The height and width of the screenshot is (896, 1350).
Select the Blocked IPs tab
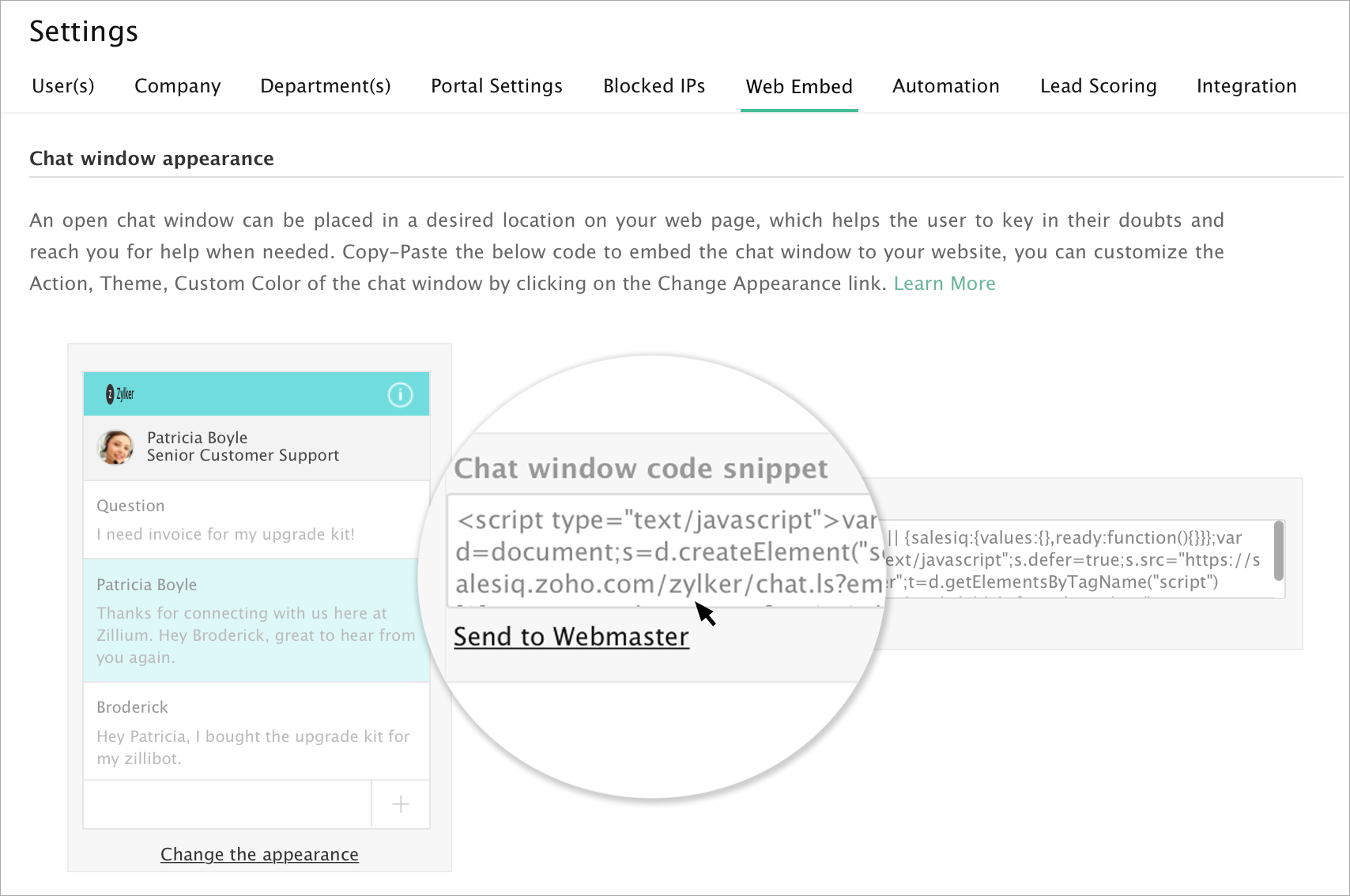pyautogui.click(x=654, y=86)
